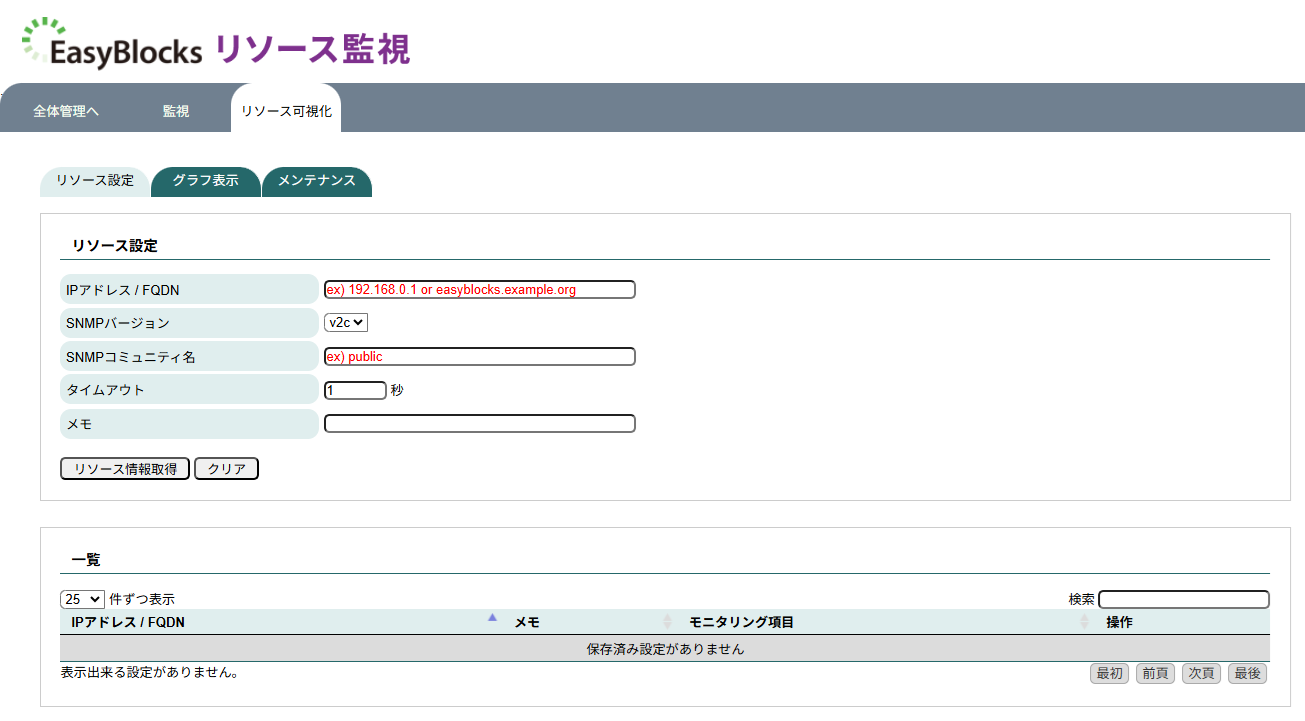Click the タイムアウト seconds field

pyautogui.click(x=355, y=390)
